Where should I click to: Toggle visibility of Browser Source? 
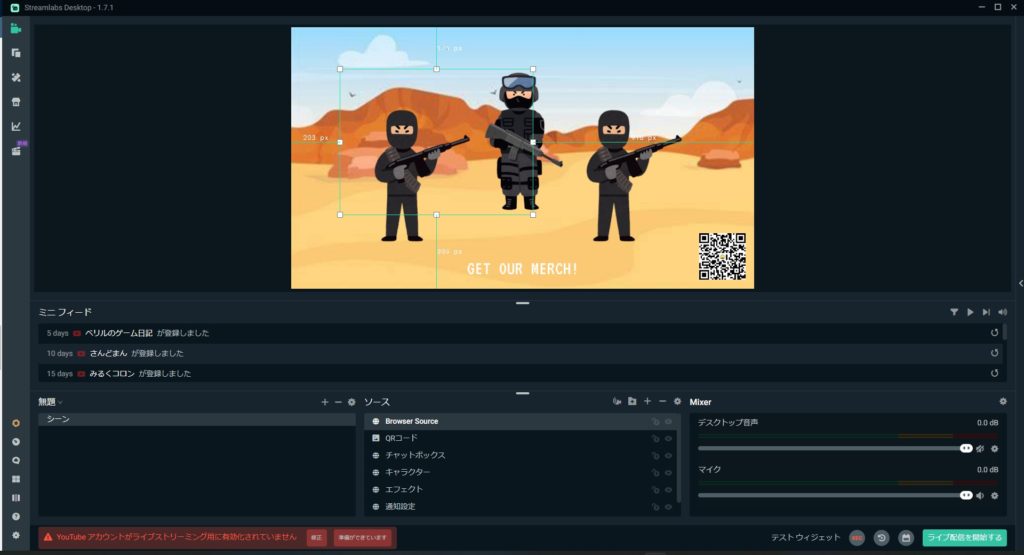[669, 422]
